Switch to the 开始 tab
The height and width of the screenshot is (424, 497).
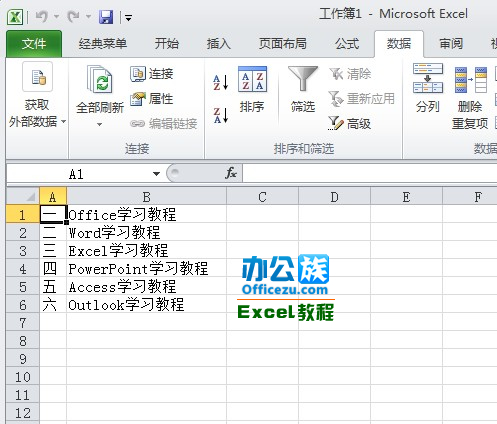167,44
